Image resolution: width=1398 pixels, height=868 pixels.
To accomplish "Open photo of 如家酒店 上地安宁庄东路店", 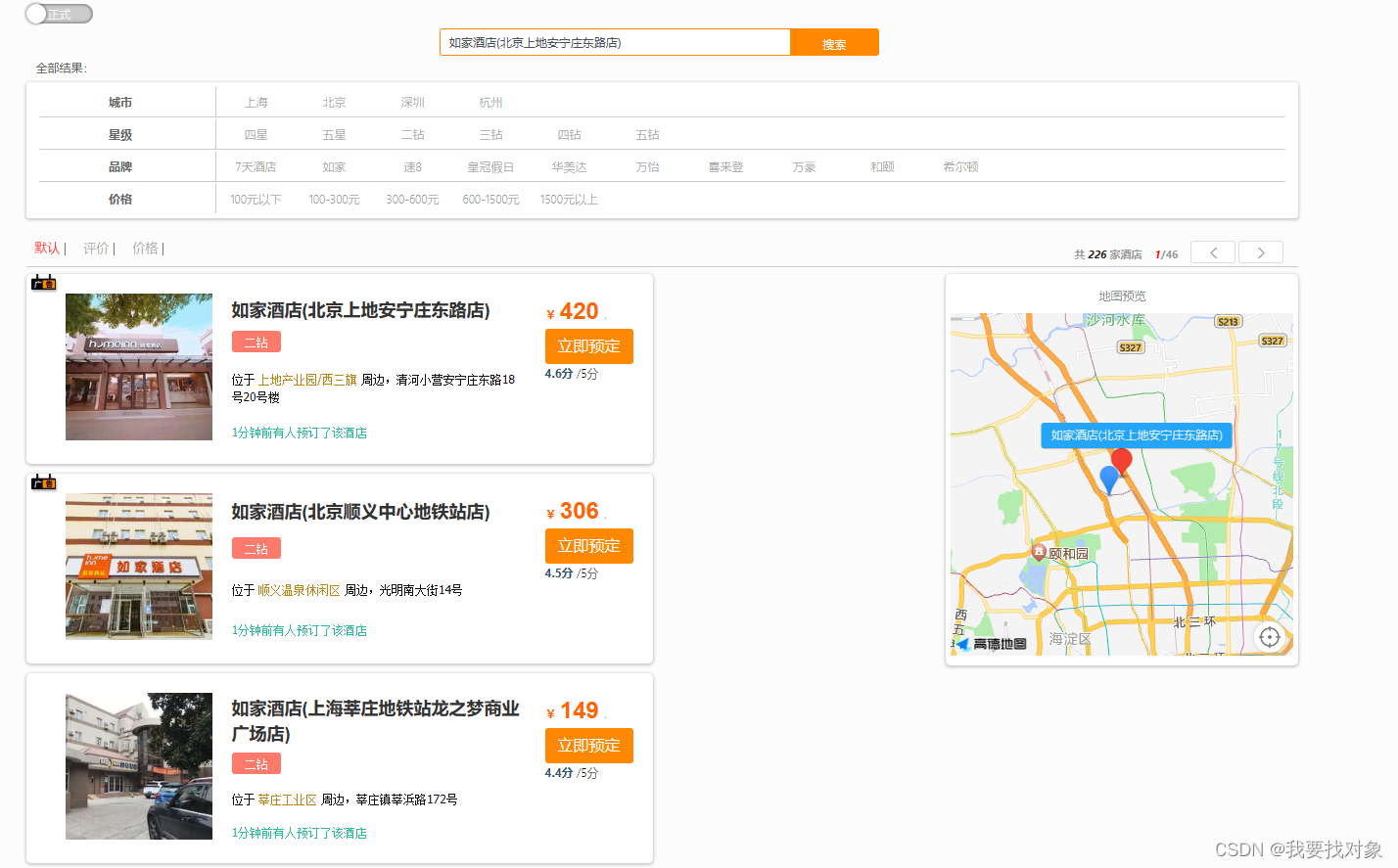I will click(x=139, y=367).
